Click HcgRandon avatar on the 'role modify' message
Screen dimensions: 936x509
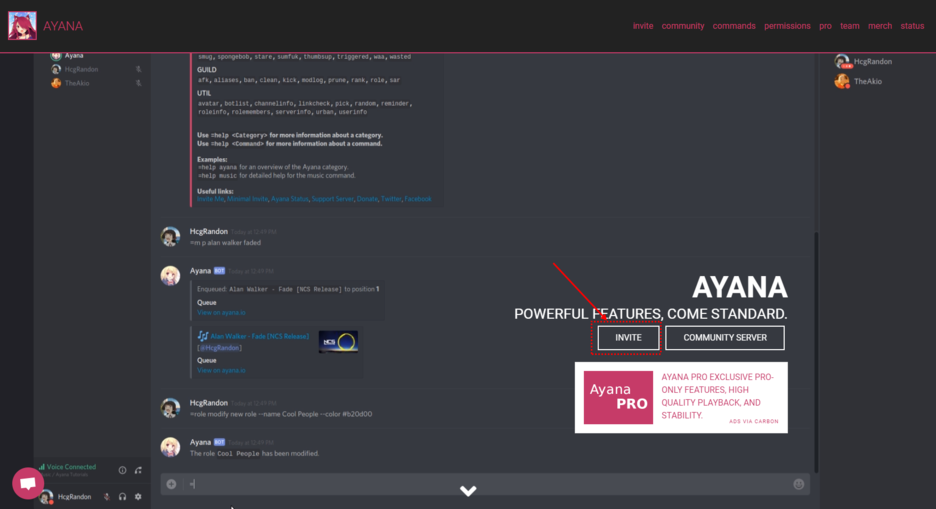170,408
